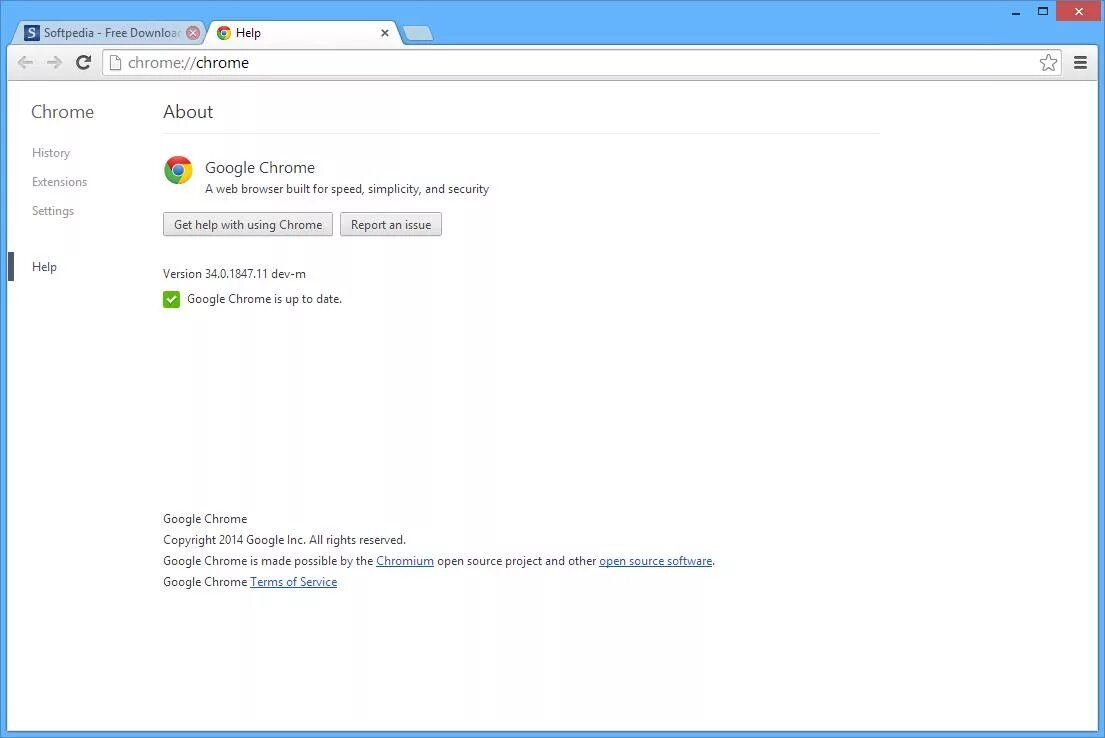Open the Chromium link
Screen dimensions: 1105x738
coord(405,561)
